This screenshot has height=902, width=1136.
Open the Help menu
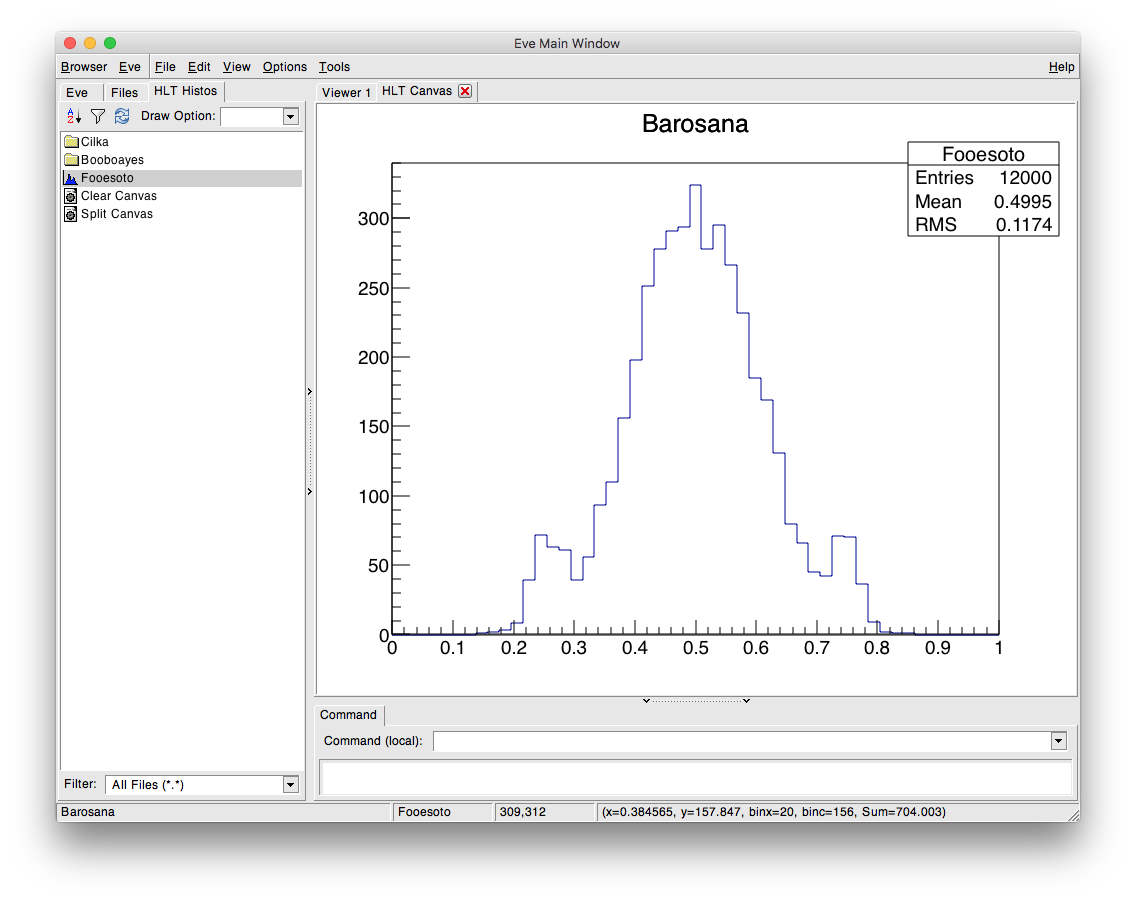pos(1061,67)
